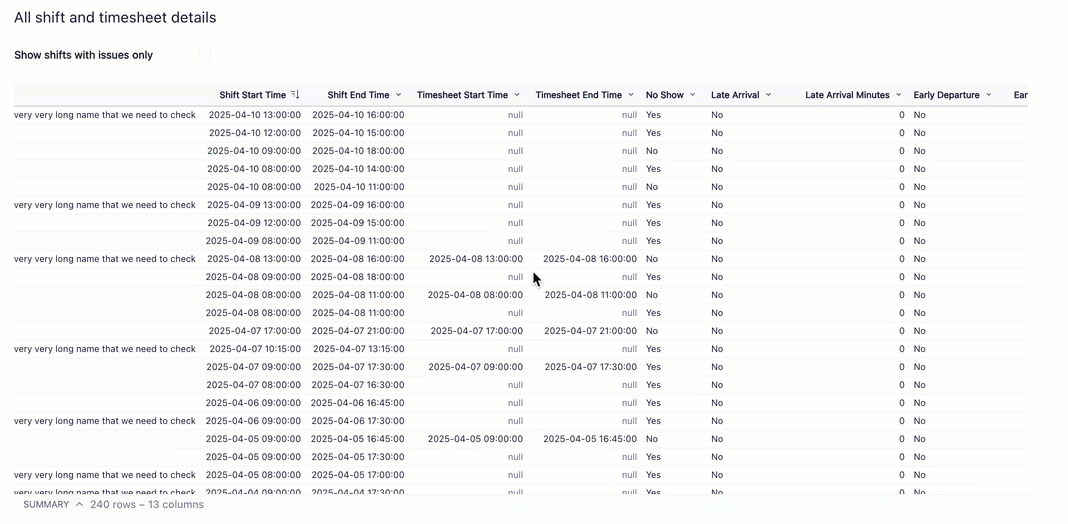Screen dimensions: 1068x524
Task: Open Late Arrival column dropdown arrow
Action: point(768,95)
